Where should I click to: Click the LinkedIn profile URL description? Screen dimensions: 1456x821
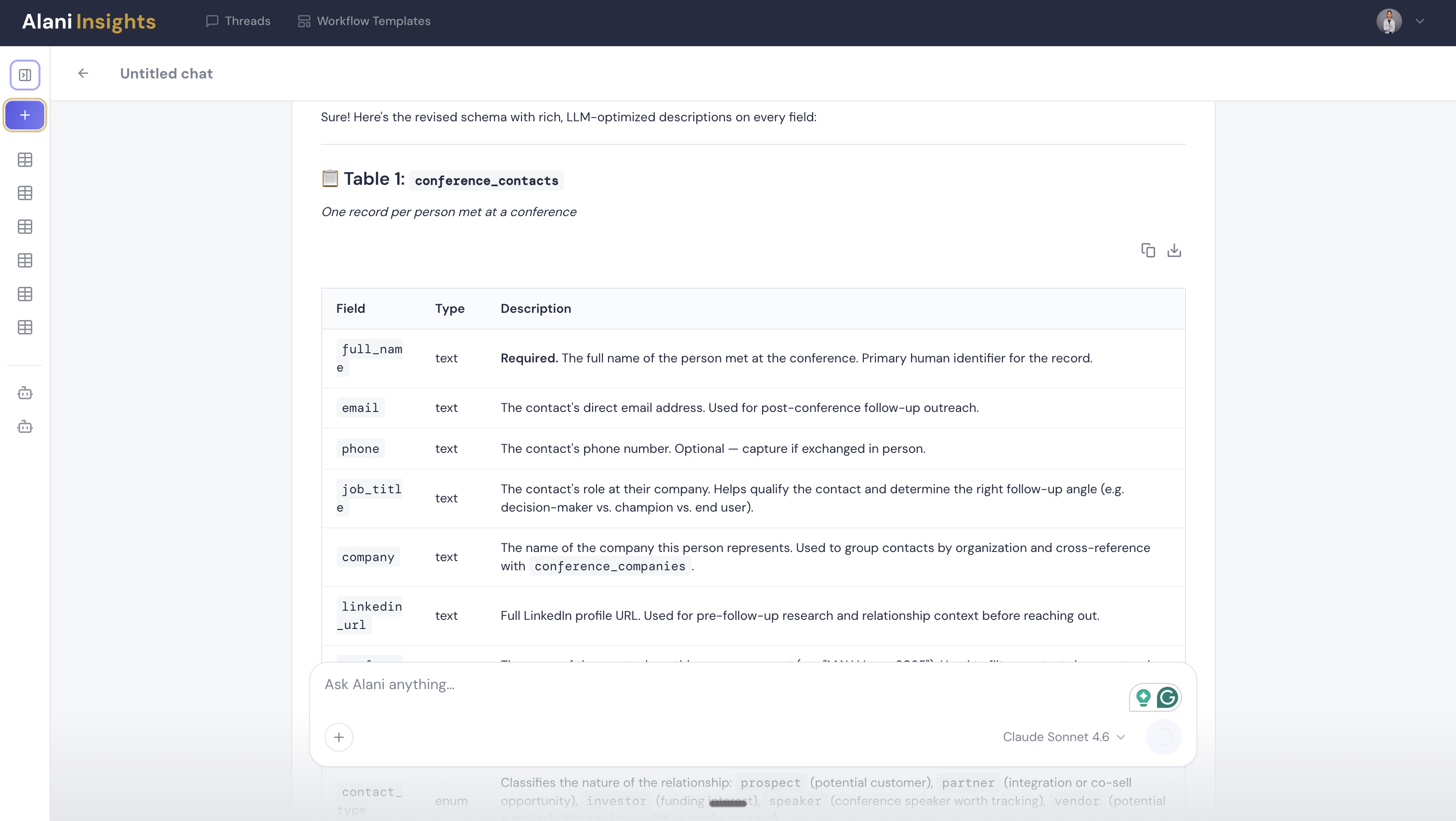click(x=800, y=616)
